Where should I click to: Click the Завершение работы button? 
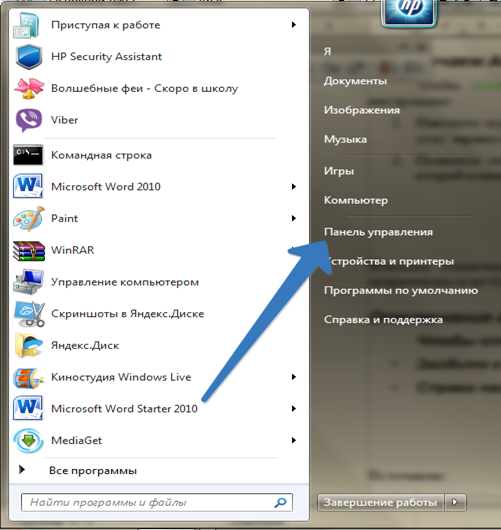380,502
